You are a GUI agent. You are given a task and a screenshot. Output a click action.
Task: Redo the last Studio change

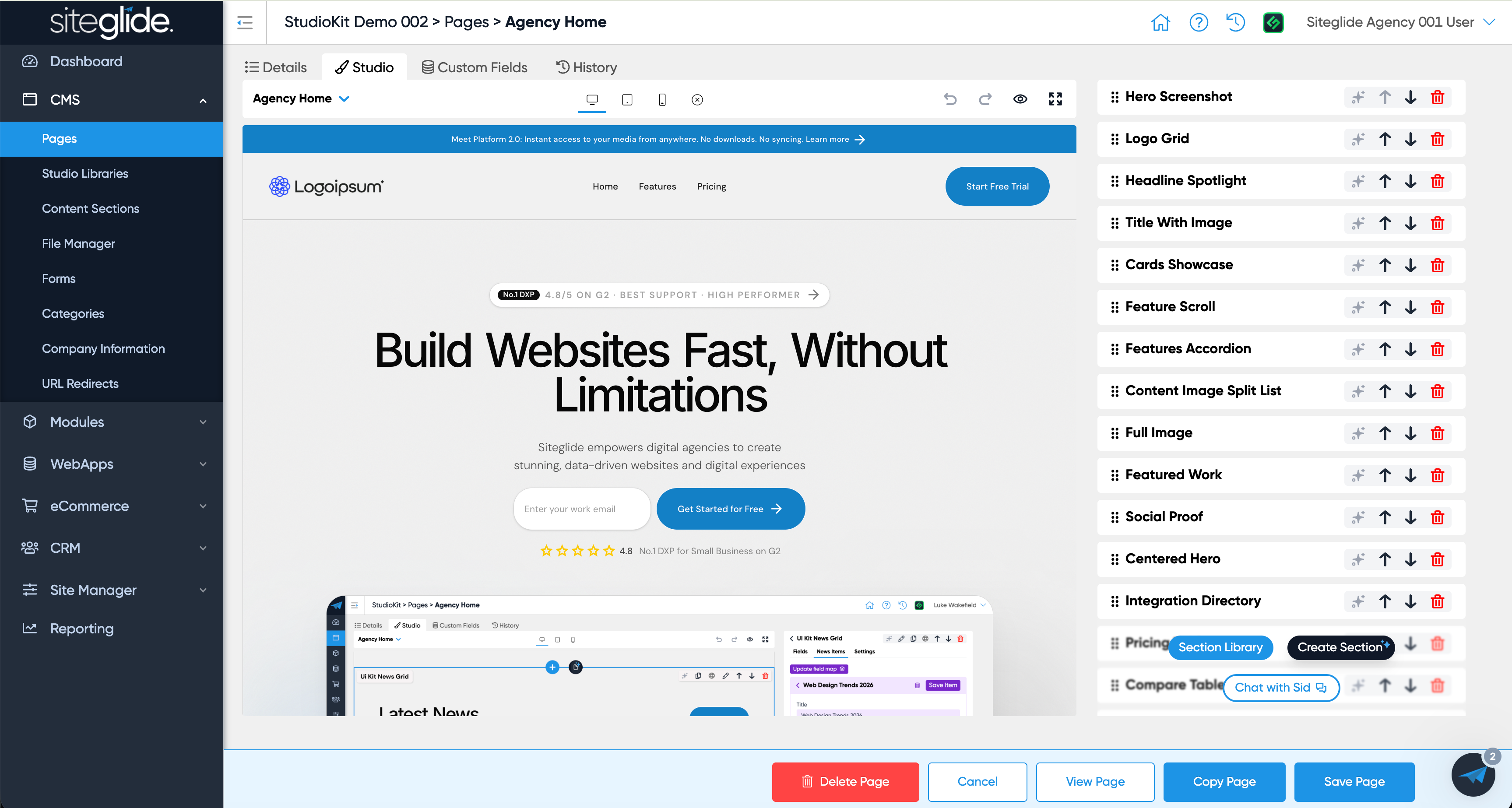pos(985,99)
